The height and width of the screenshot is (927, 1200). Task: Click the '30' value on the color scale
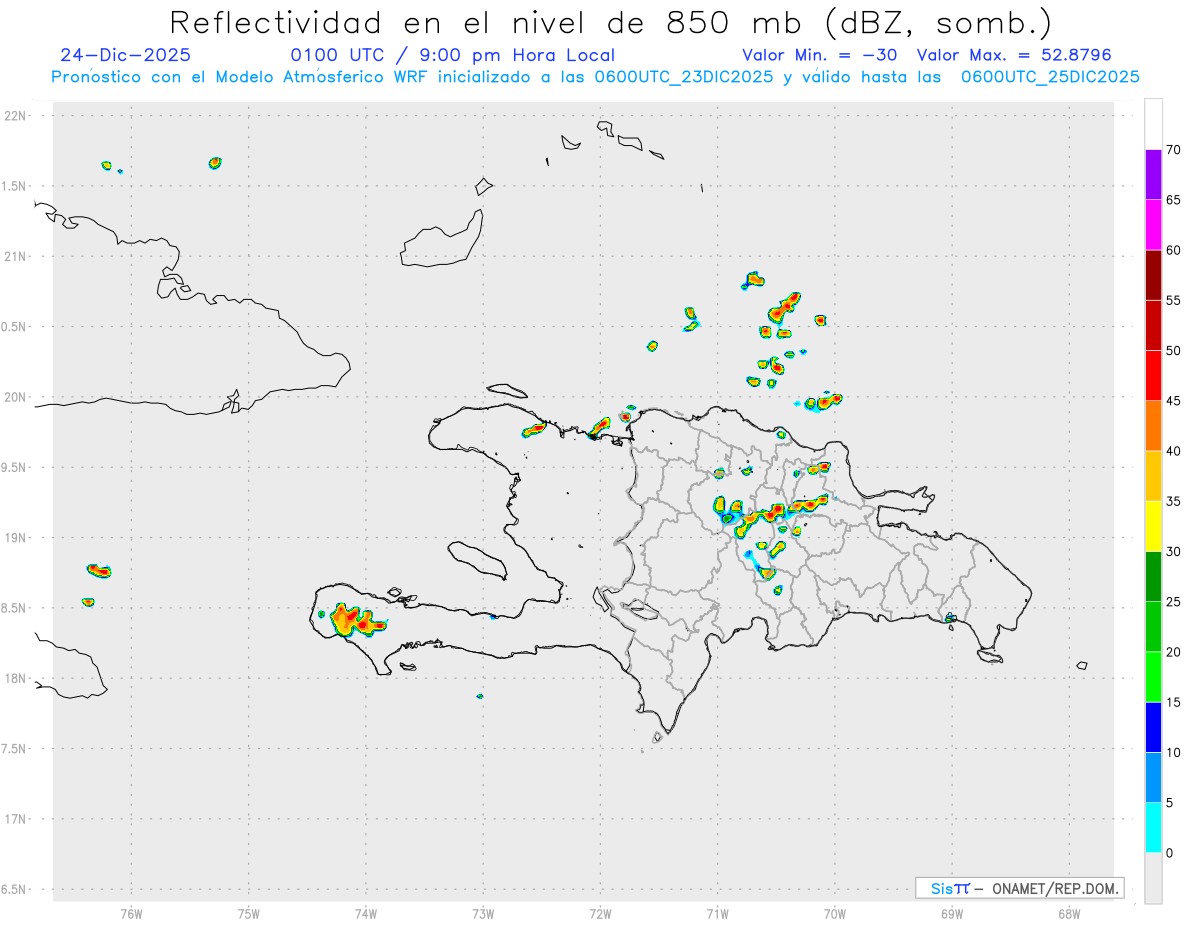click(1173, 552)
